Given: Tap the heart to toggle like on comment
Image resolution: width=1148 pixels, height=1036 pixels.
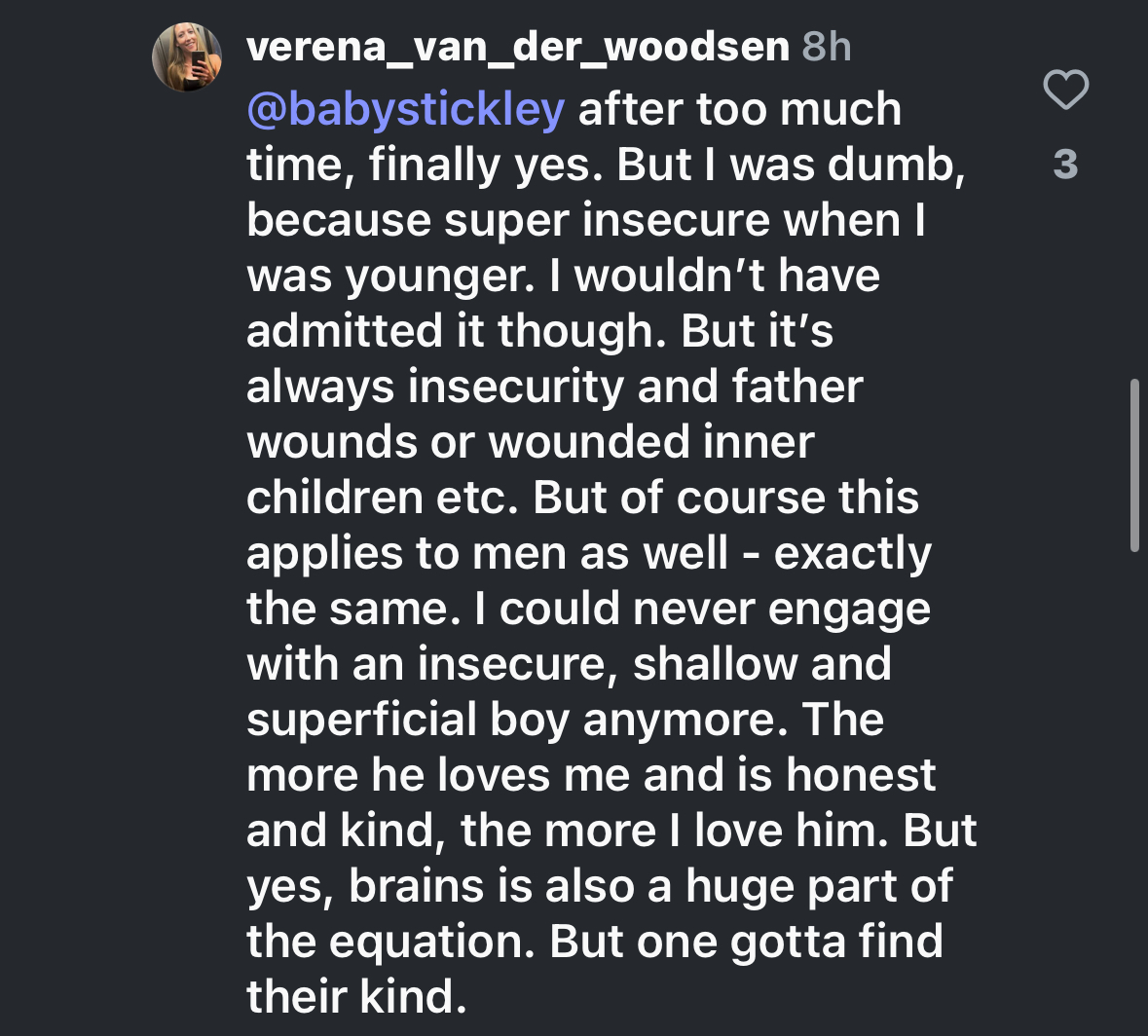Looking at the screenshot, I should point(1065,91).
